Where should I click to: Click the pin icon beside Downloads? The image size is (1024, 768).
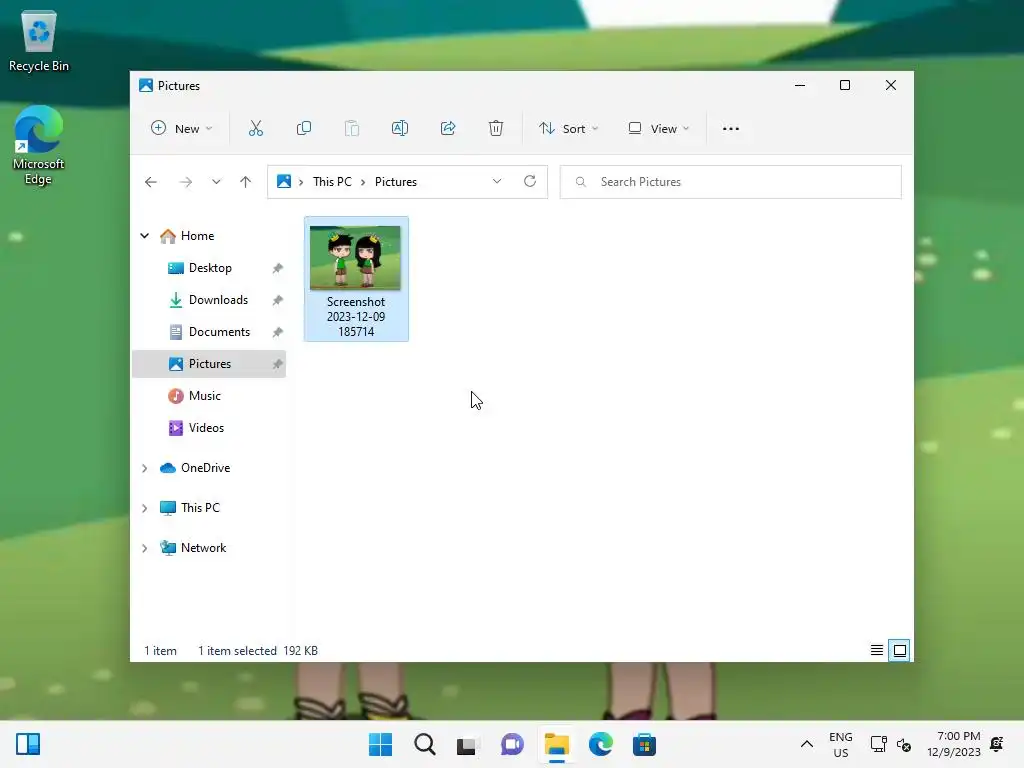[278, 300]
